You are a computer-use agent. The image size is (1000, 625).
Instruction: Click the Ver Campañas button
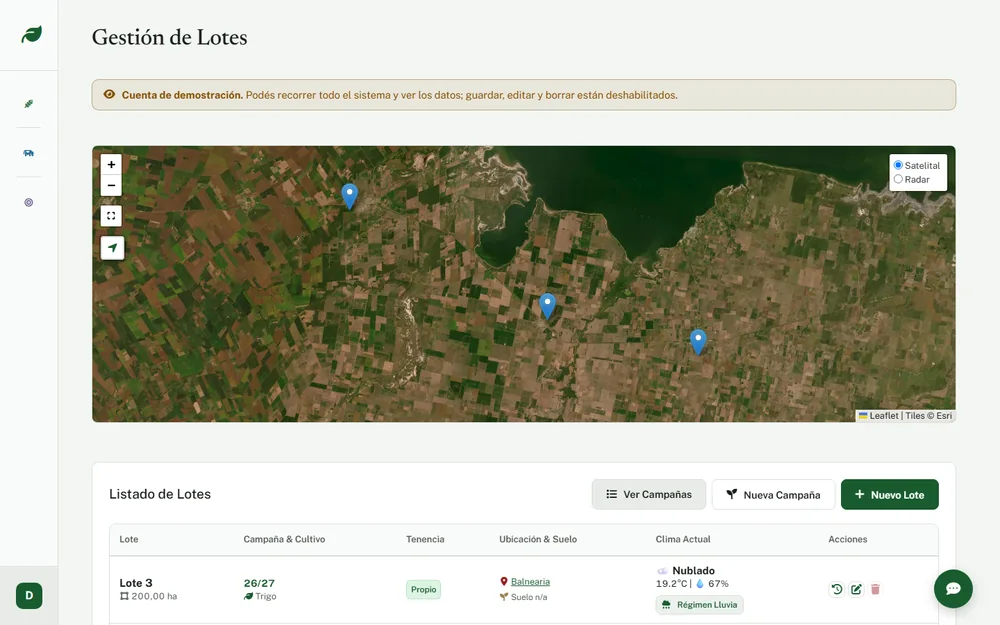pyautogui.click(x=649, y=494)
